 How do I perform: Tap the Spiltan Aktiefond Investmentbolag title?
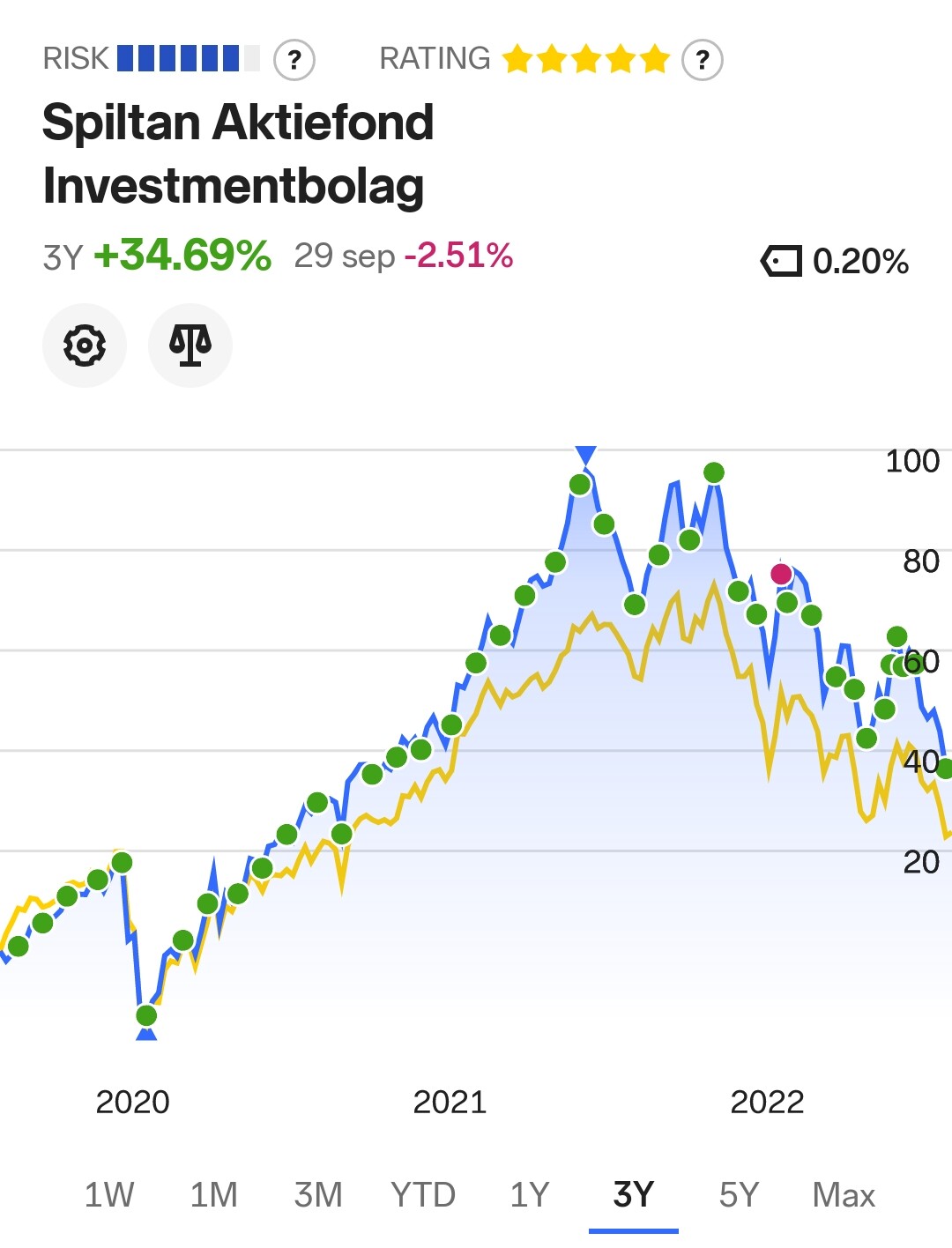(x=238, y=154)
